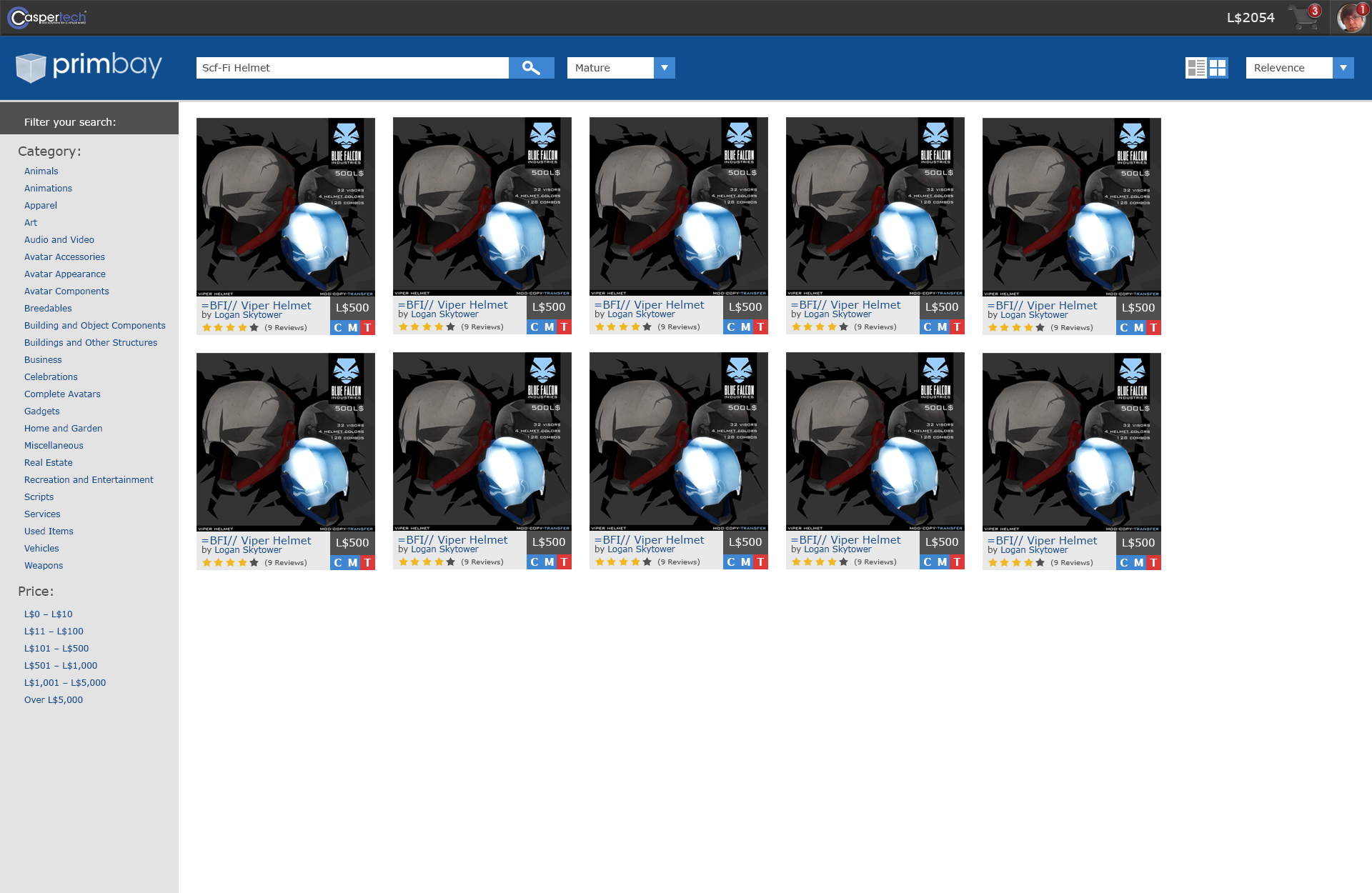Screen dimensions: 1372x893
Task: Open the Mature rating dropdown
Action: [x=664, y=68]
